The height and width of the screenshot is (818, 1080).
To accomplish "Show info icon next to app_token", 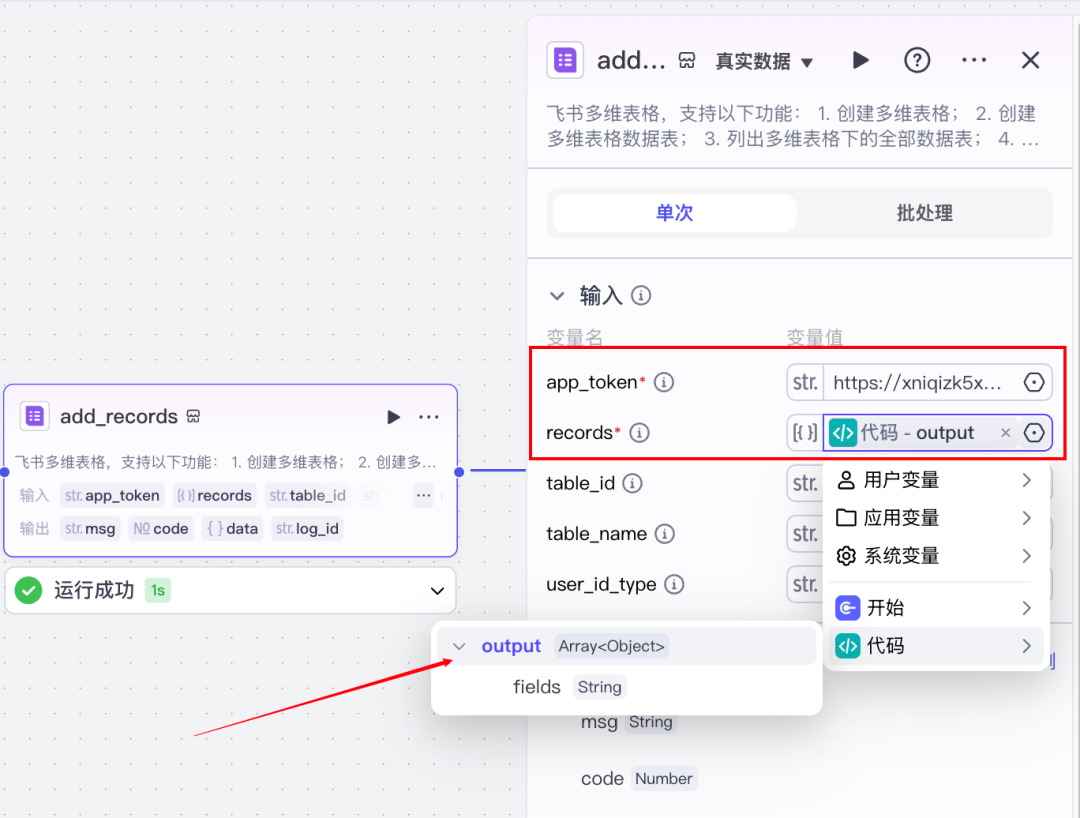I will coord(664,382).
